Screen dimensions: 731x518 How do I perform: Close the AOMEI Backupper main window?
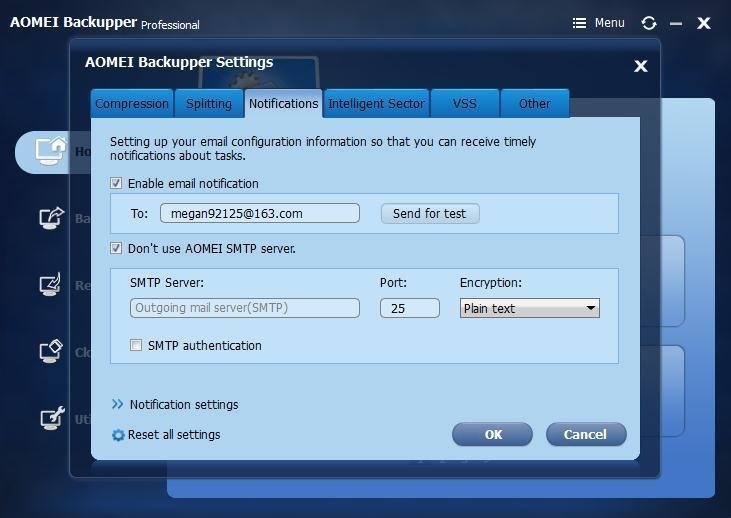tap(704, 23)
